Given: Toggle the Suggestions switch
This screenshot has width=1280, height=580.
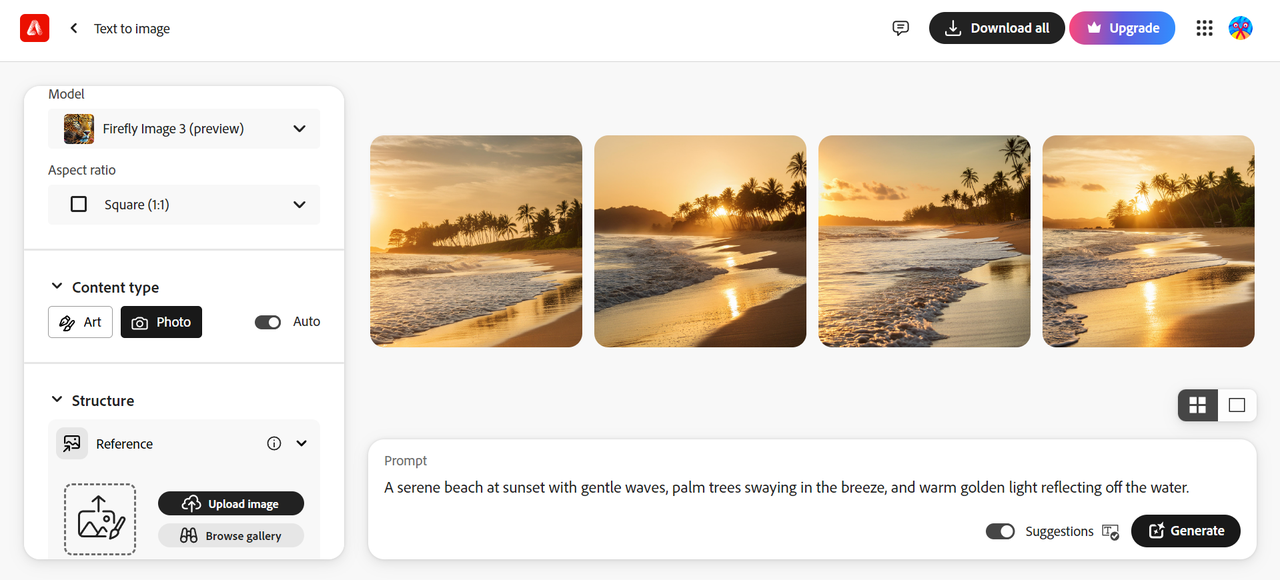Looking at the screenshot, I should pyautogui.click(x=1000, y=531).
